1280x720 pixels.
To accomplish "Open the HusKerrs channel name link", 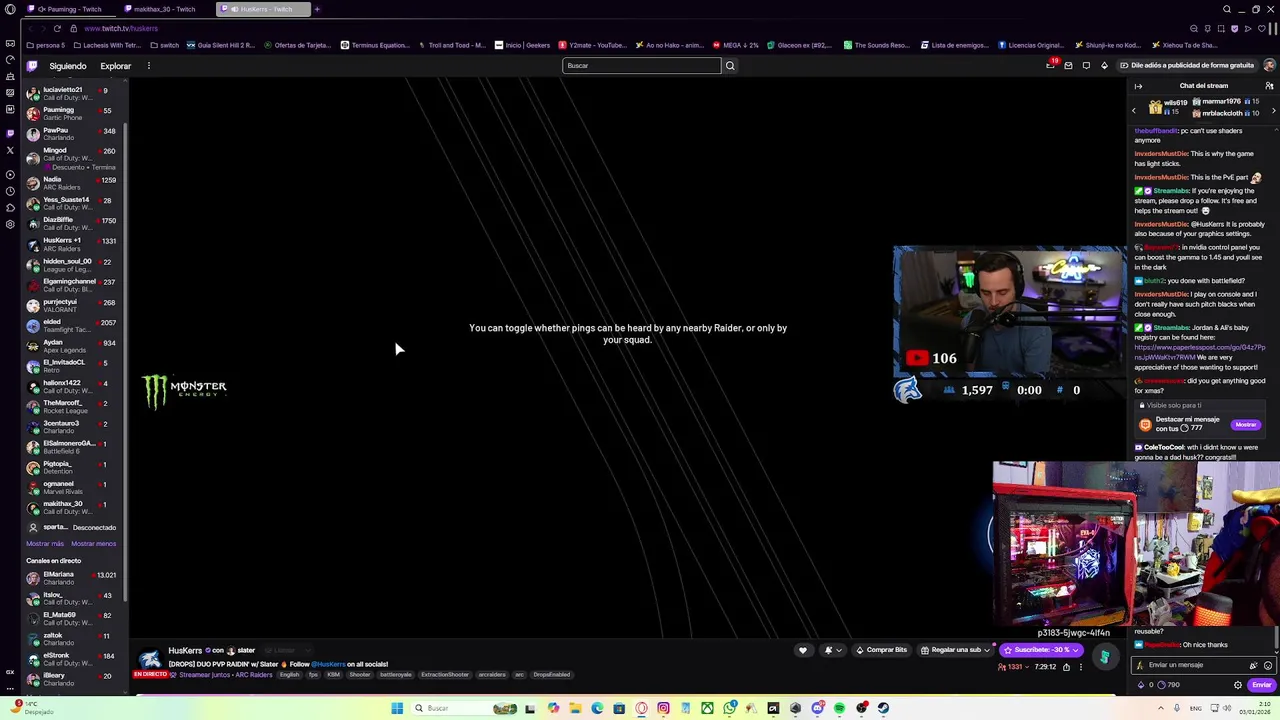I will (185, 651).
